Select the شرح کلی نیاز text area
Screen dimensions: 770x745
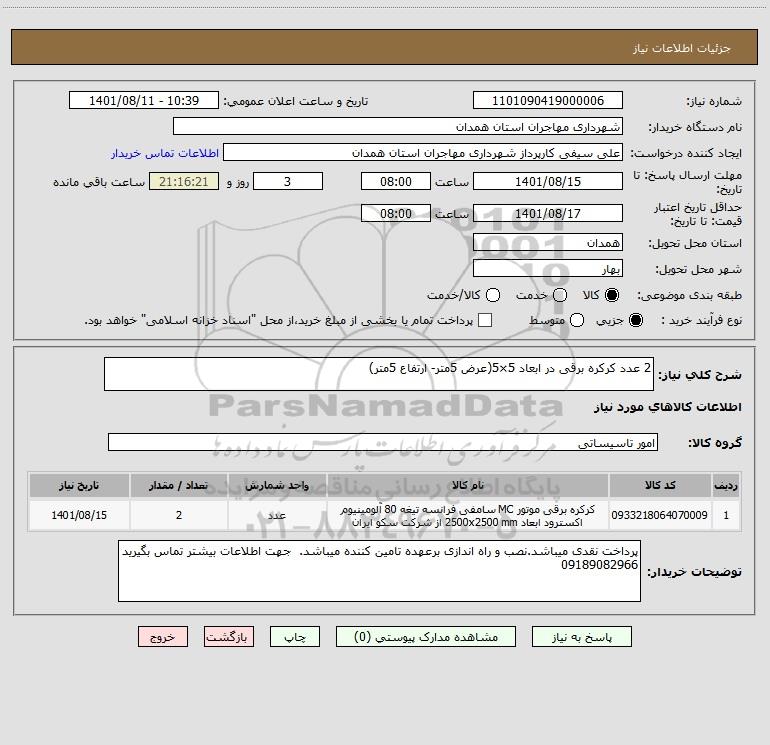coord(379,374)
